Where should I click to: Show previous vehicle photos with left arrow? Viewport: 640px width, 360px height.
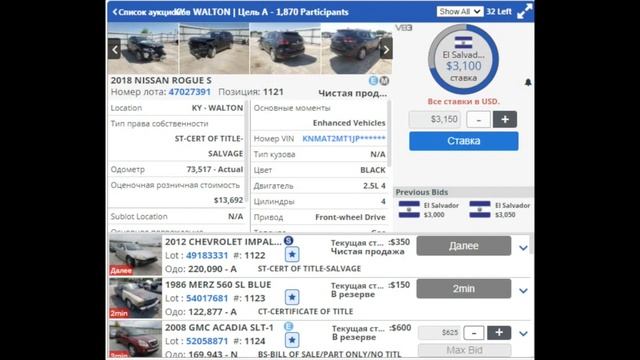coord(115,50)
